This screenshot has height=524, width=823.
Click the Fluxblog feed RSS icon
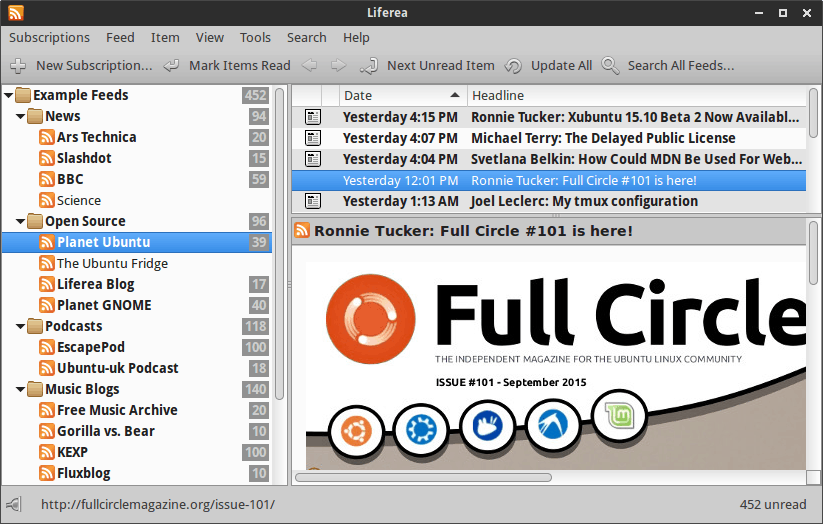(x=47, y=473)
